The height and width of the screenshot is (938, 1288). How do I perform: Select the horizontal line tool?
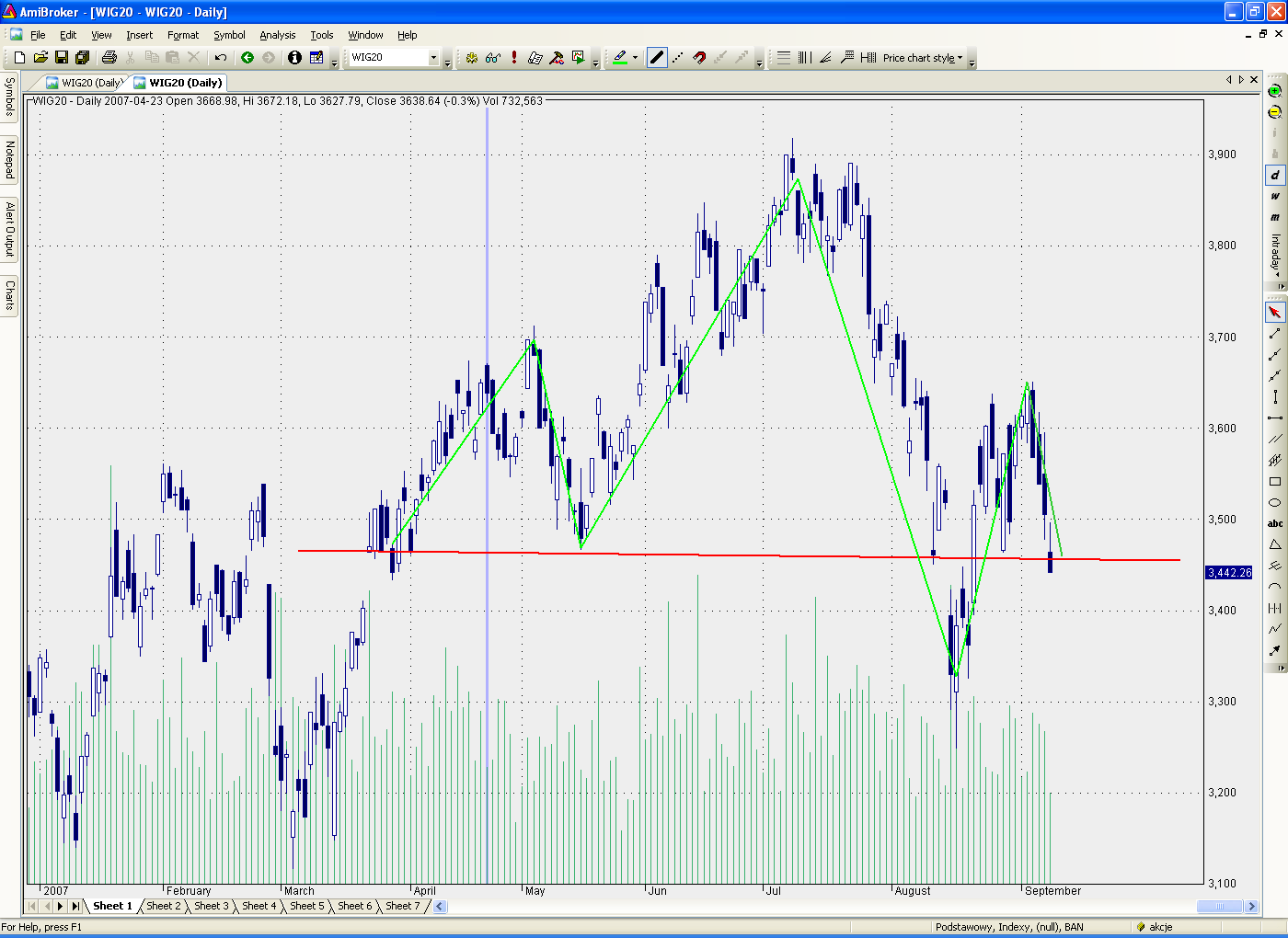tap(1275, 418)
